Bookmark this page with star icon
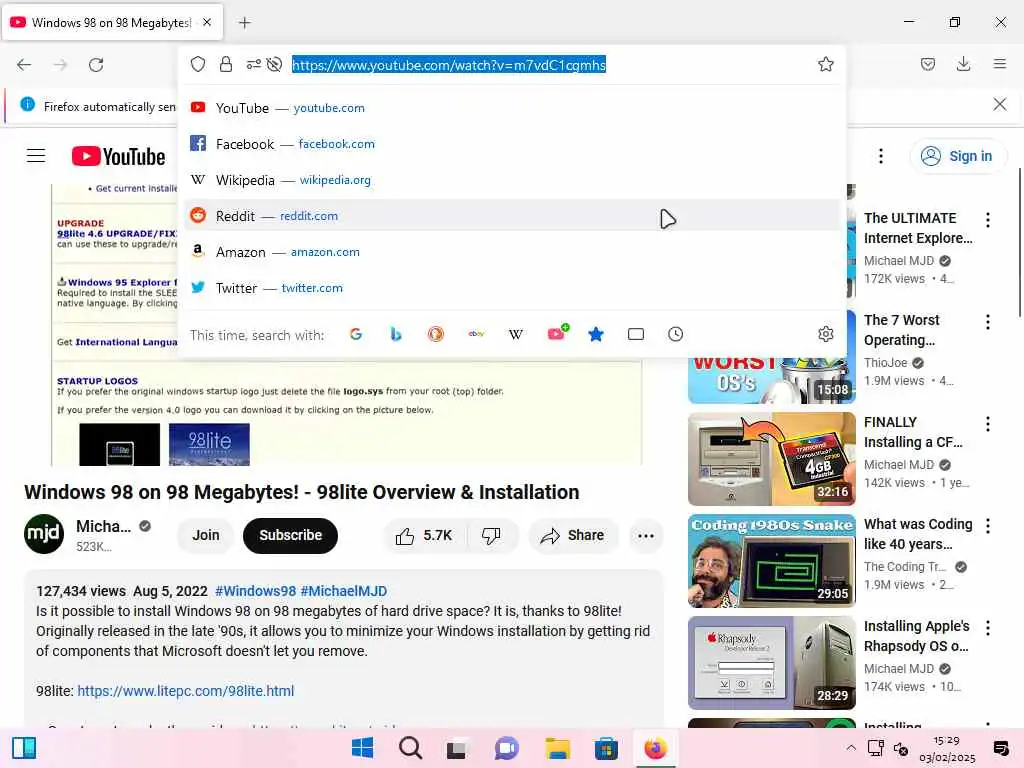 825,64
